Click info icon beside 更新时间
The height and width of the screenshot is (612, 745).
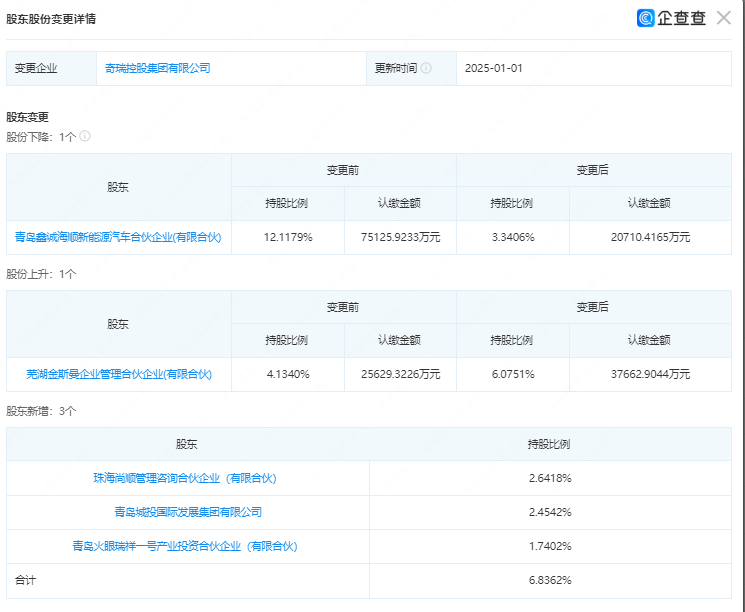[x=426, y=68]
